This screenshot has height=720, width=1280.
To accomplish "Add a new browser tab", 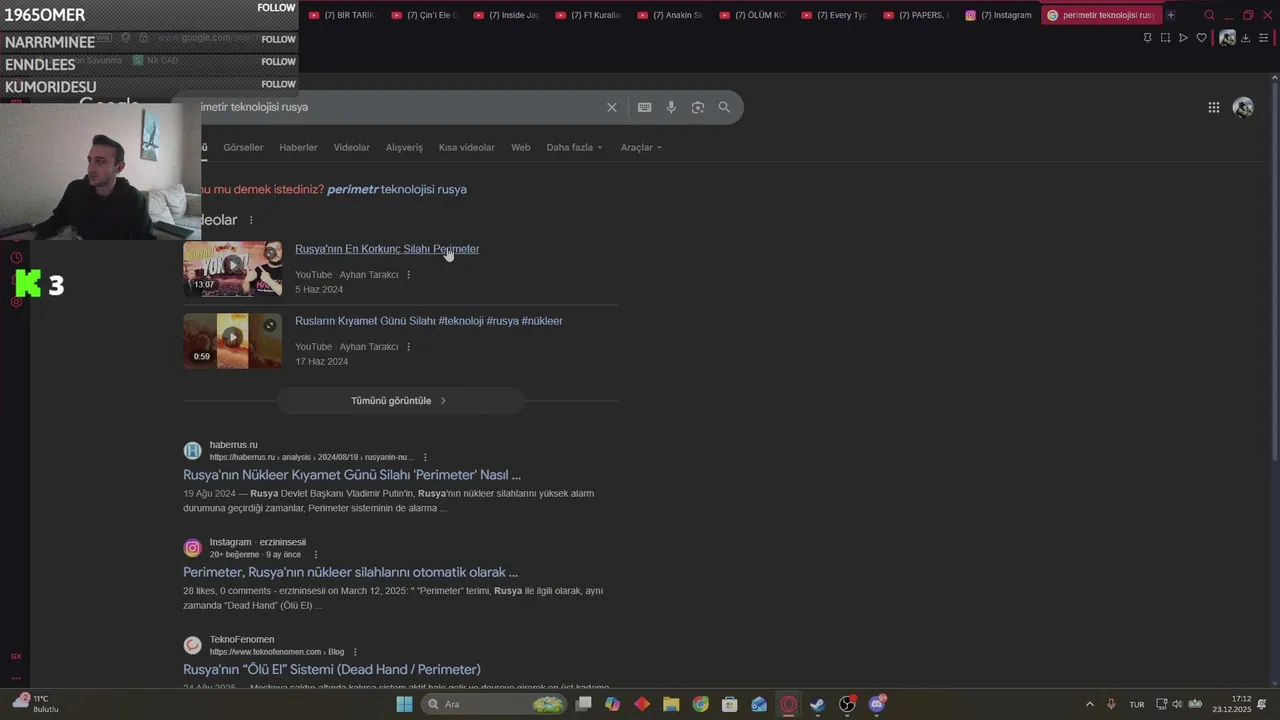I will point(1171,15).
